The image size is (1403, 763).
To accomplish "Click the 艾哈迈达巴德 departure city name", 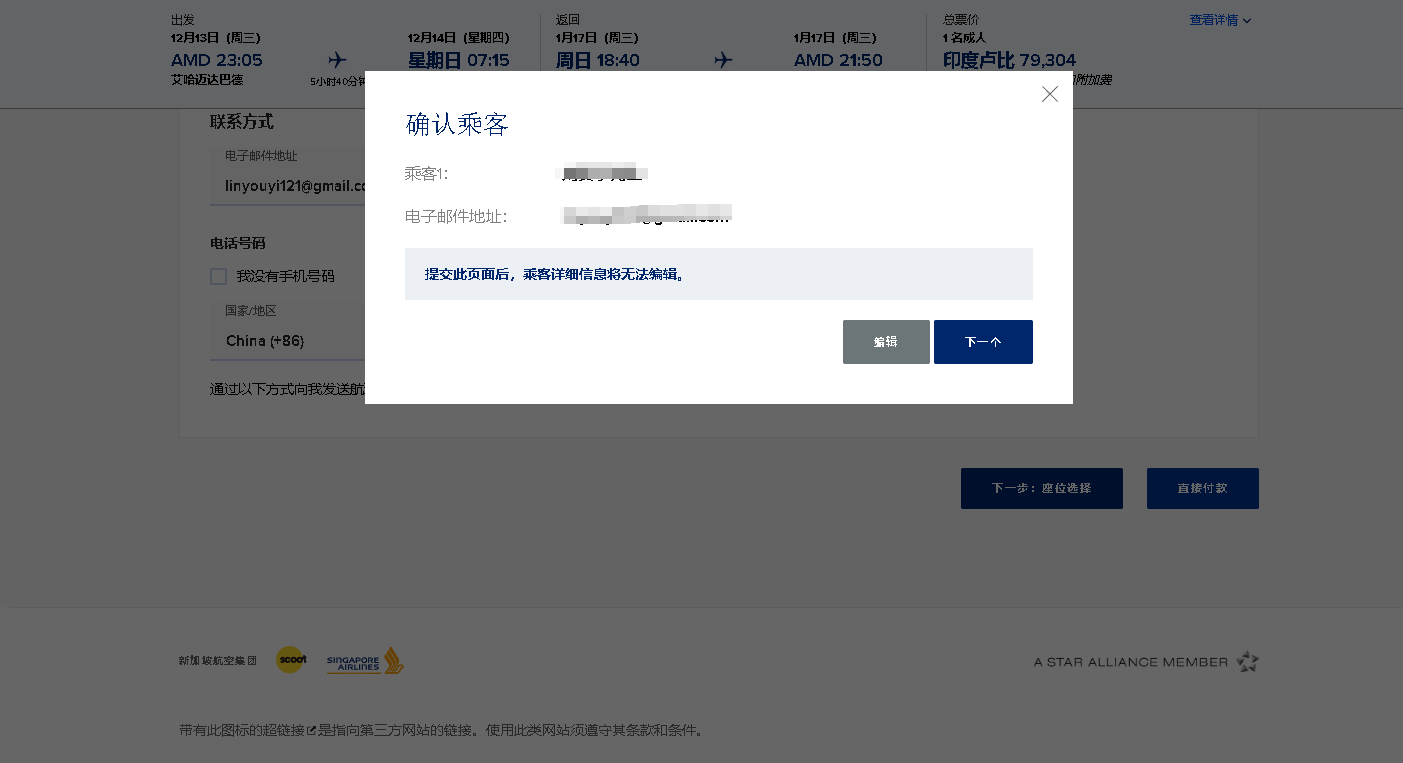I will click(x=207, y=80).
